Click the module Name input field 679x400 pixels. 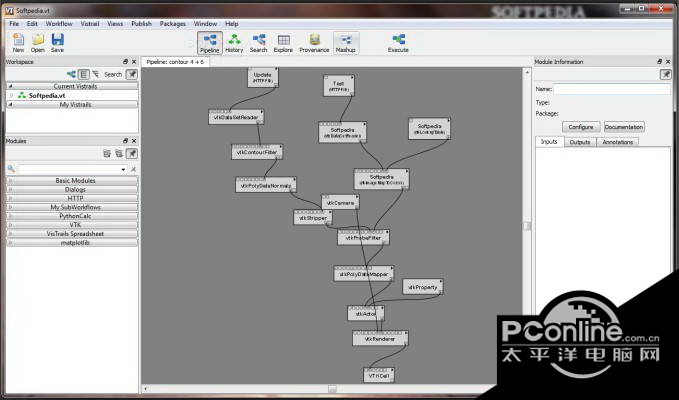[612, 89]
